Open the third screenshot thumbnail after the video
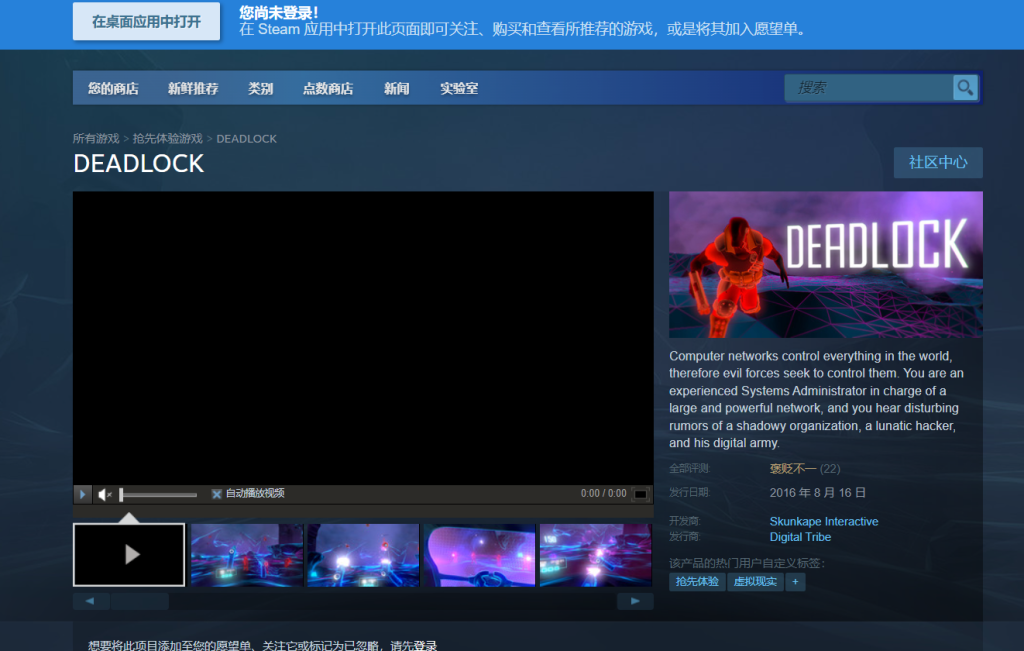The image size is (1024, 651). (479, 554)
